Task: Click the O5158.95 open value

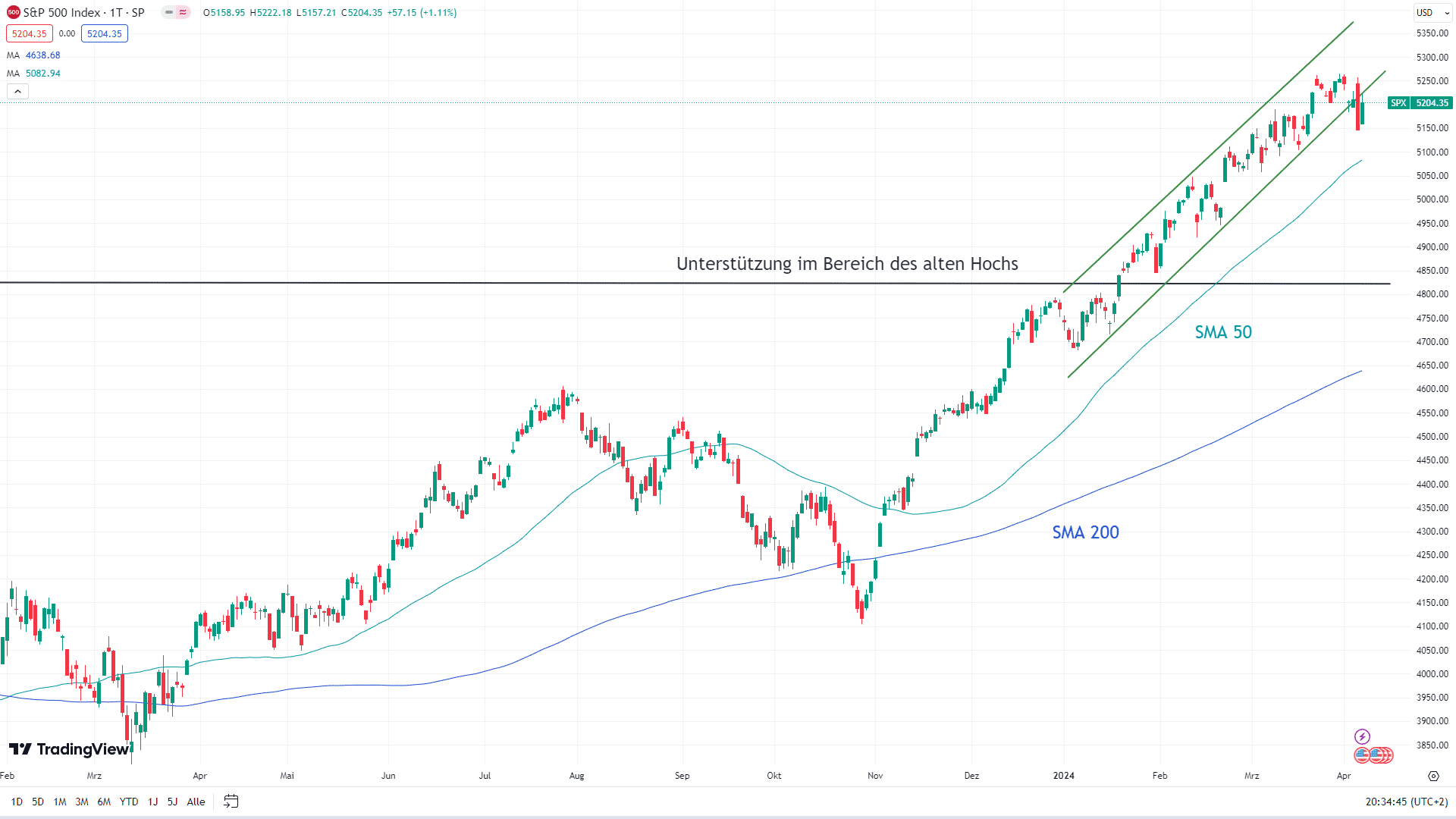Action: point(224,13)
